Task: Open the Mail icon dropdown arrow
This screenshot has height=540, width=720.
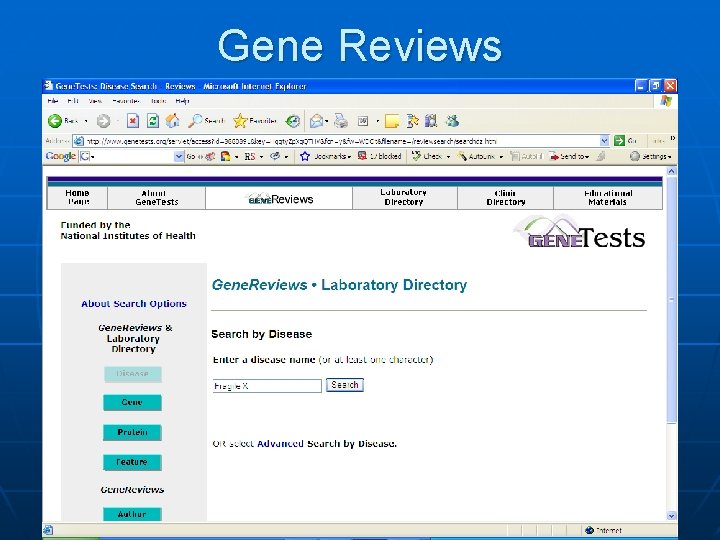Action: pos(326,121)
